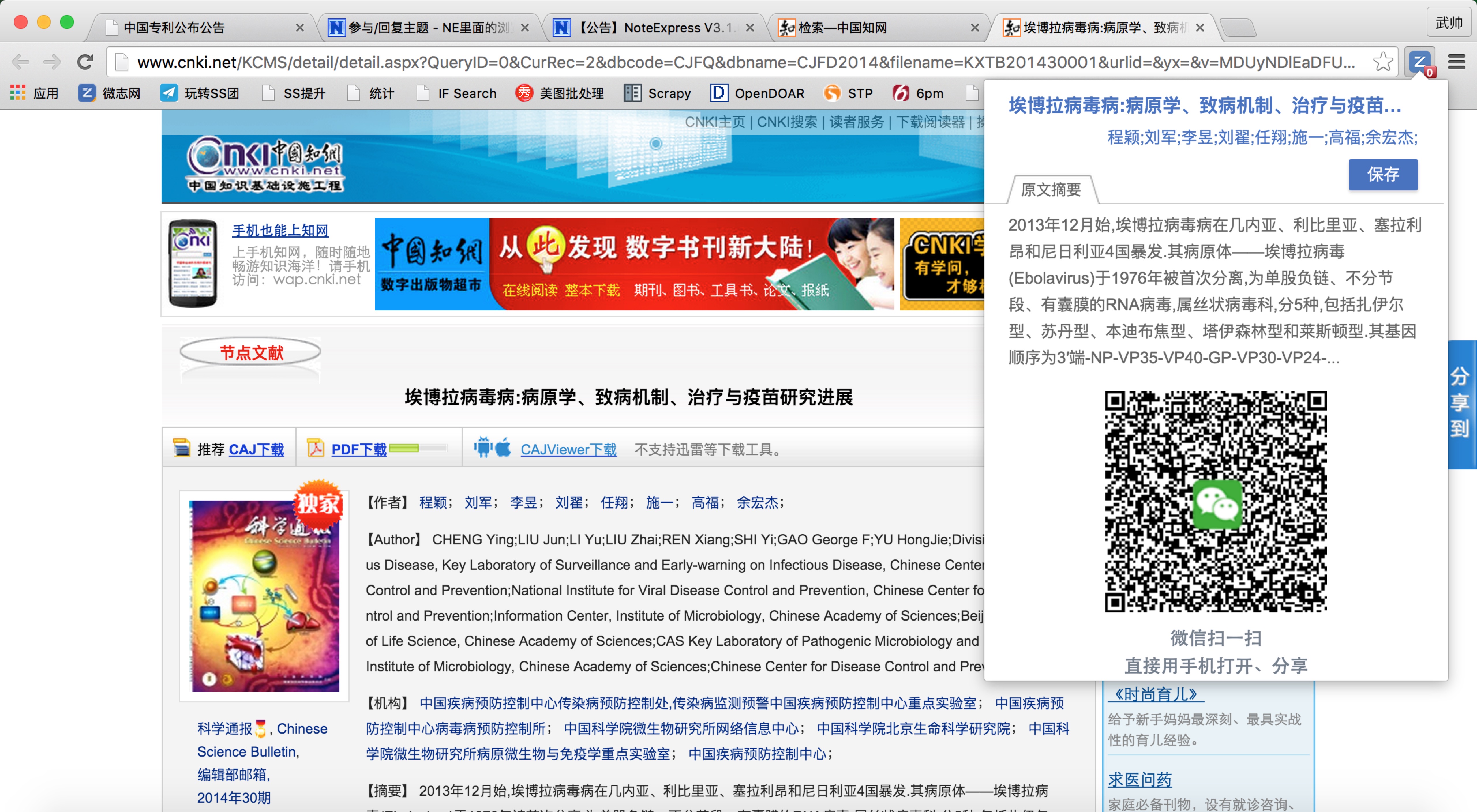Screen dimensions: 1477x812
Task: Click the mobile phone CNKI image
Action: (193, 264)
